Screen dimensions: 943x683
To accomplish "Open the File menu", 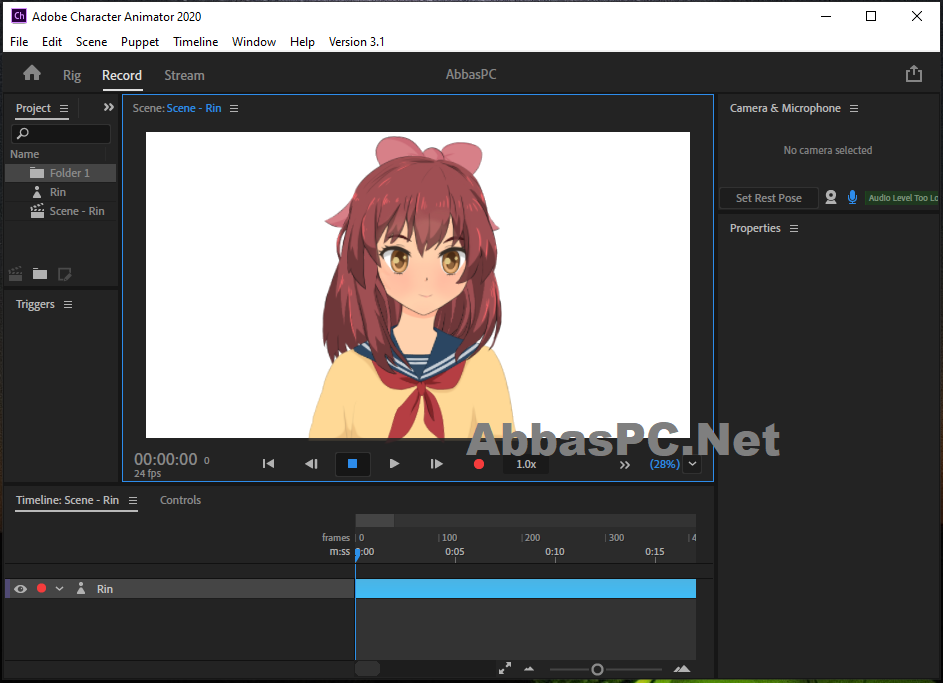I will (19, 41).
